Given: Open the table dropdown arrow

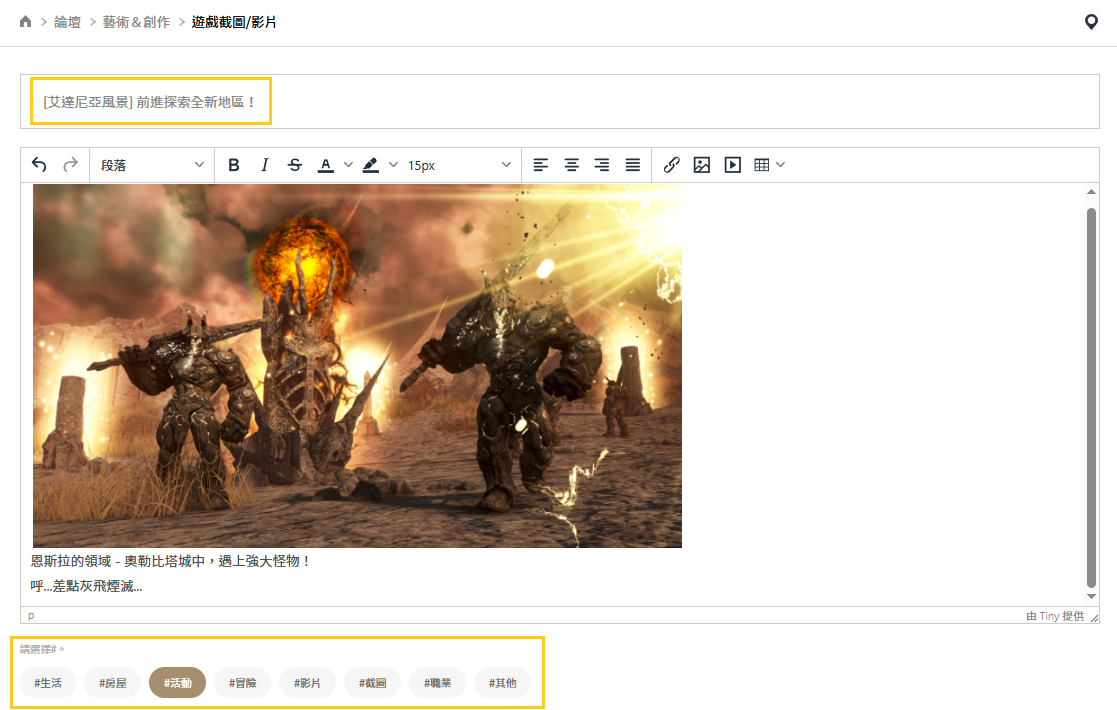Looking at the screenshot, I should click(x=781, y=165).
